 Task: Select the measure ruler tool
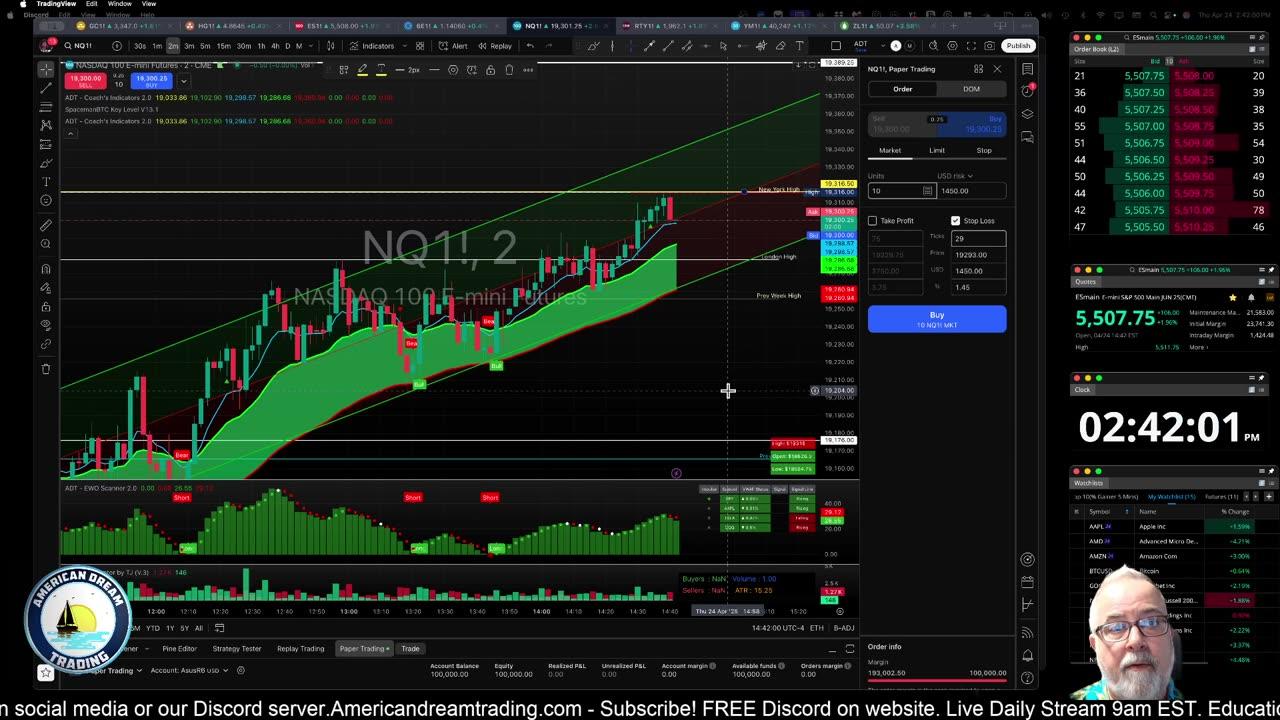click(x=46, y=226)
